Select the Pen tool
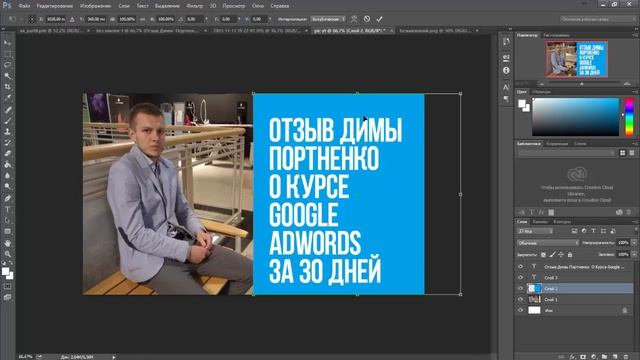Viewport: 640px width, 360px height. pyautogui.click(x=7, y=198)
